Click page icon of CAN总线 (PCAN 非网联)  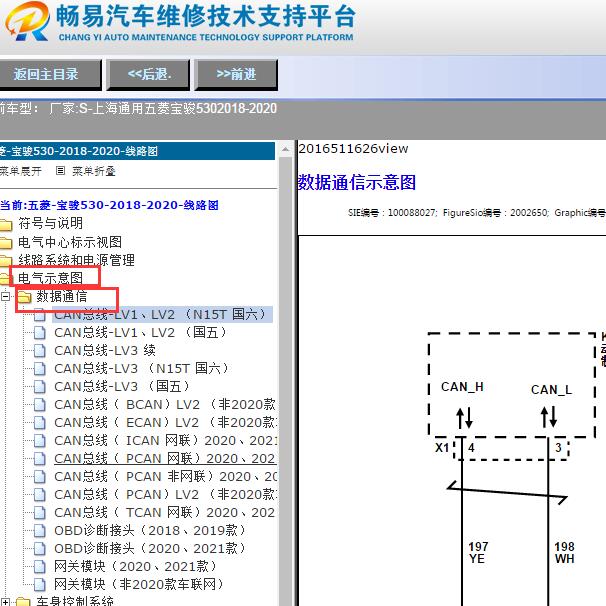39,477
